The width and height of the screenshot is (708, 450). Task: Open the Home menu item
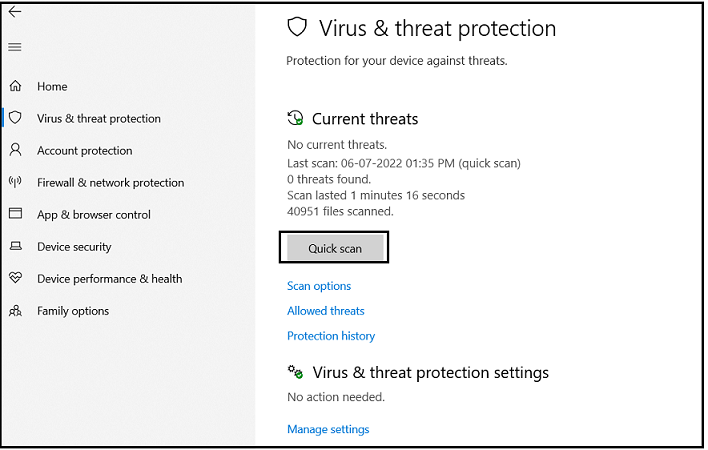coord(52,87)
